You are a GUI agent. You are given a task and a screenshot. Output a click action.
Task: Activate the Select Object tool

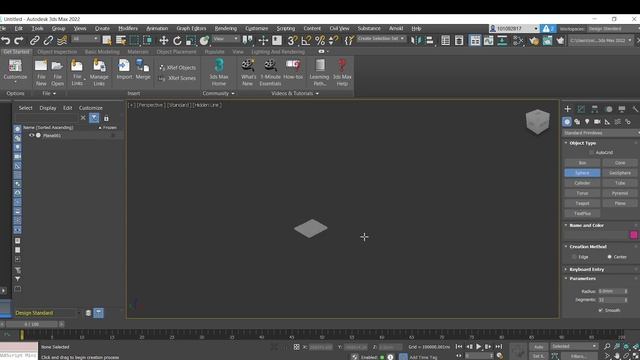(107, 40)
